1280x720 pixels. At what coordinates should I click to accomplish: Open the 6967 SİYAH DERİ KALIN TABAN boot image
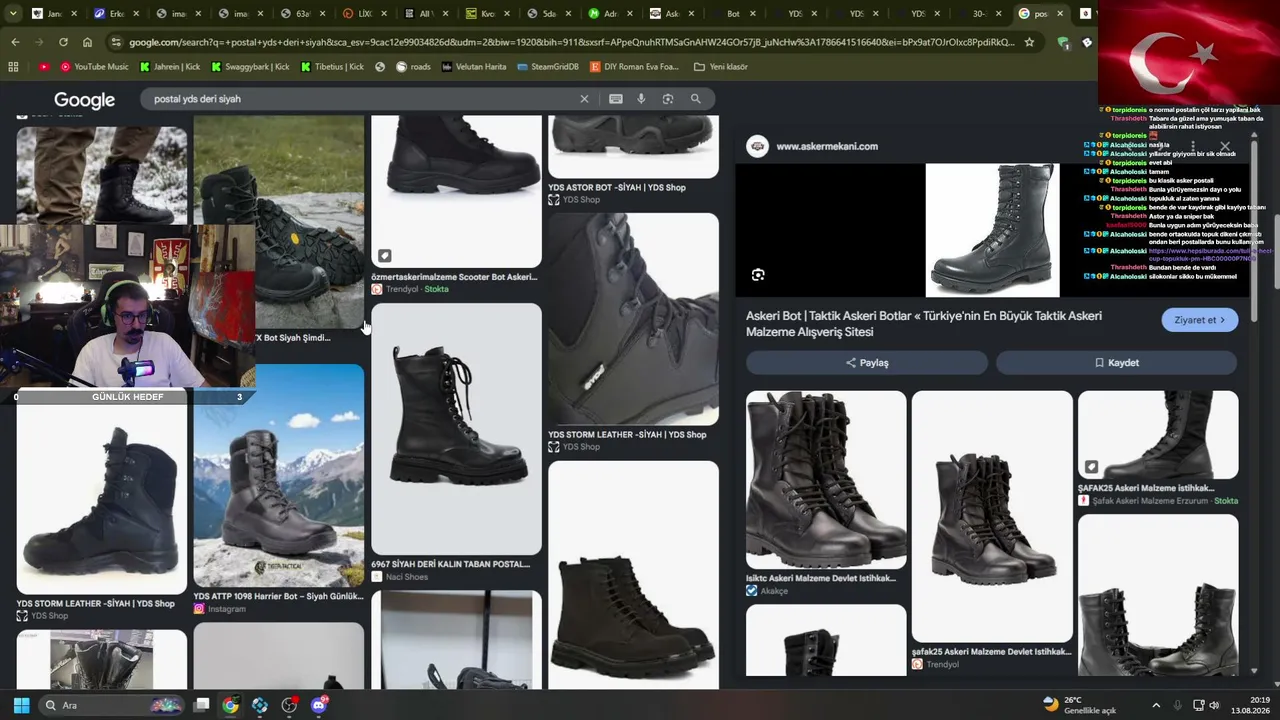(456, 429)
